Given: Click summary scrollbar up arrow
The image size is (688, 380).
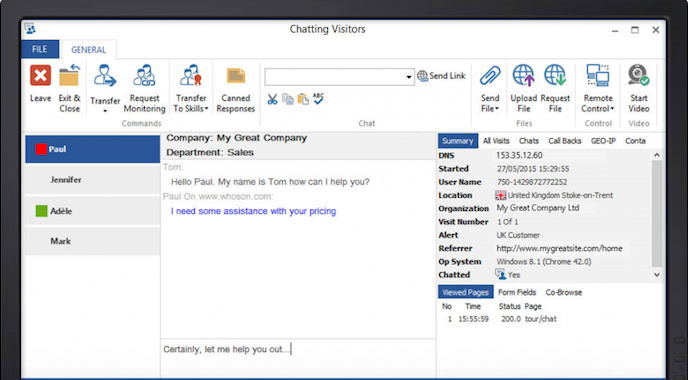Looking at the screenshot, I should tap(656, 155).
